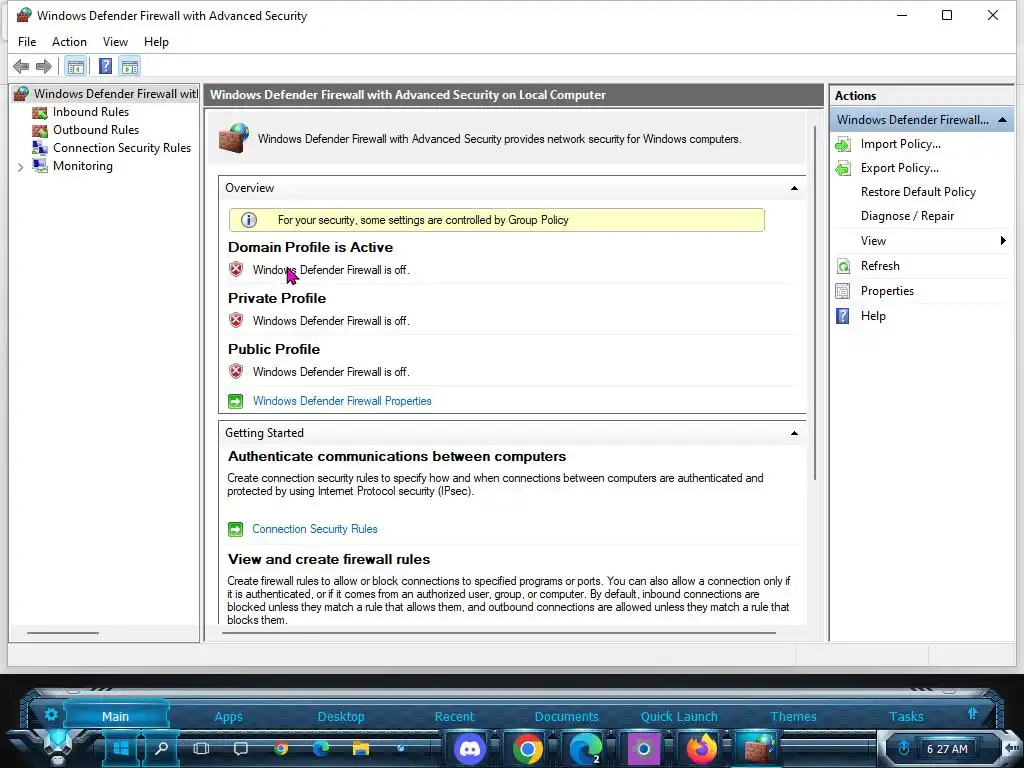The image size is (1024, 768).
Task: Click the taskbar search magnifier icon
Action: pos(161,748)
